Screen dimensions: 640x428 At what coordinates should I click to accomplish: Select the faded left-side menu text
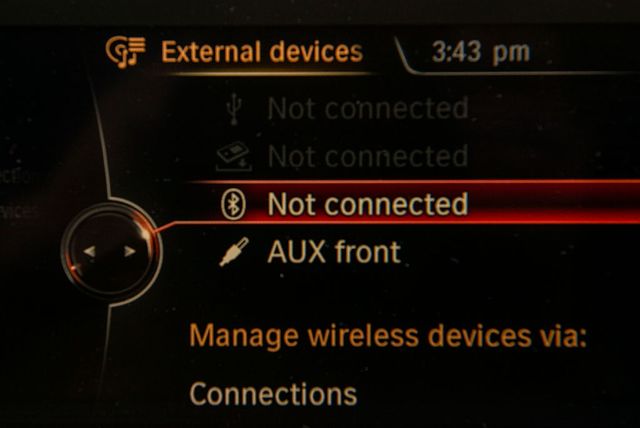coord(18,194)
